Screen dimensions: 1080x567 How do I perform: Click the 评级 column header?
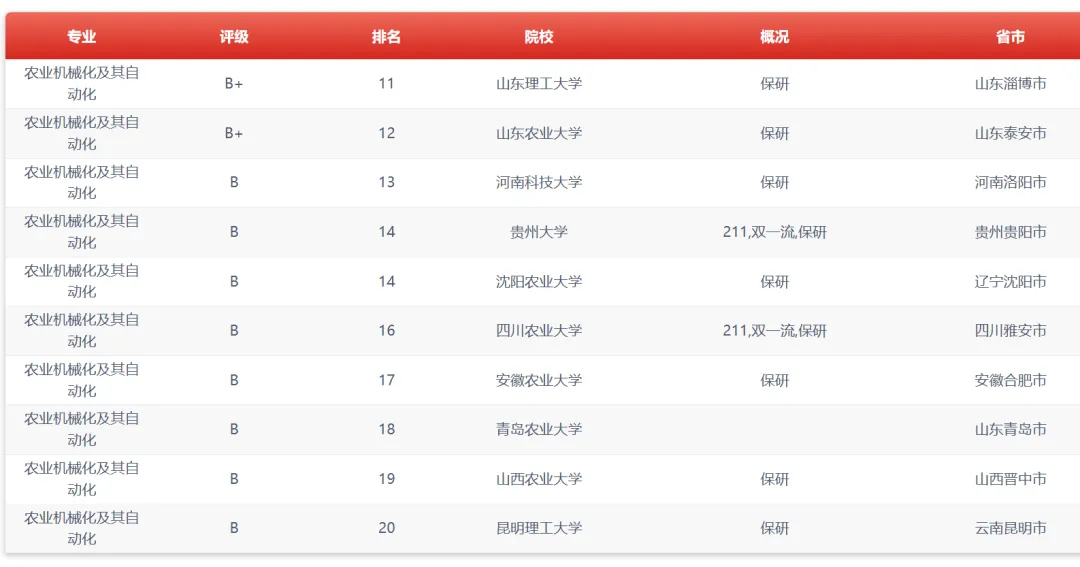pos(233,37)
